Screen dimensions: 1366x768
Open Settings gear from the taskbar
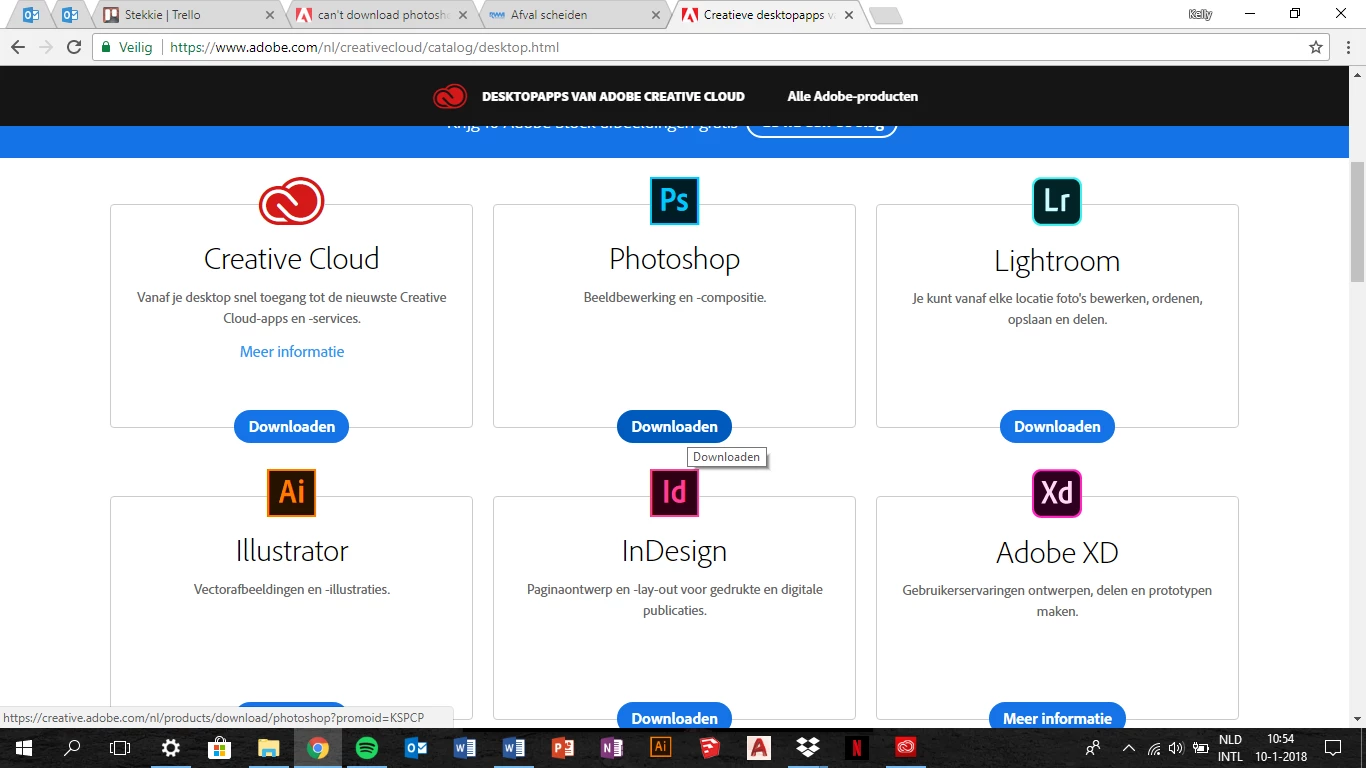point(171,747)
